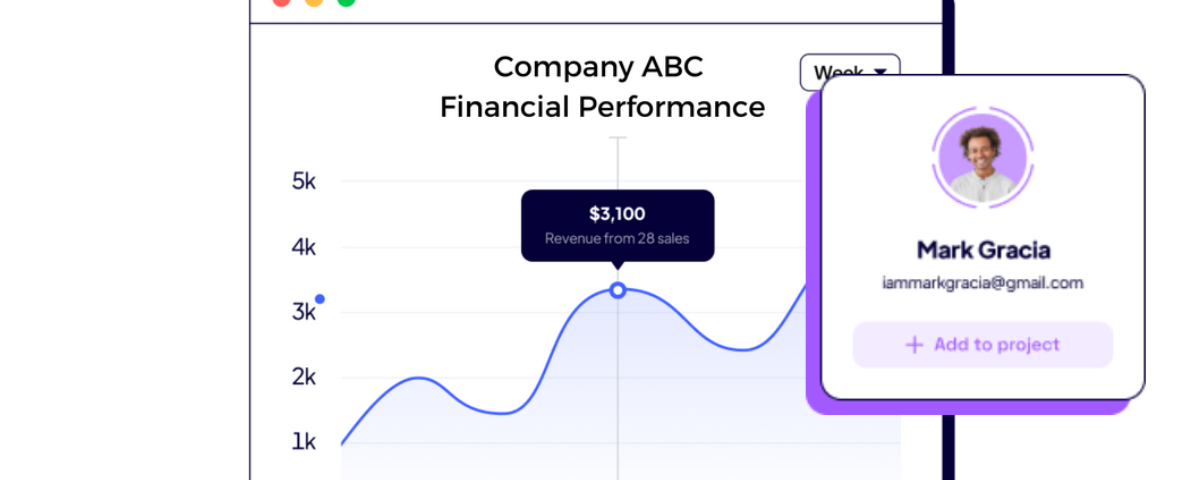Select the highlighted circle data point on the line

point(618,290)
